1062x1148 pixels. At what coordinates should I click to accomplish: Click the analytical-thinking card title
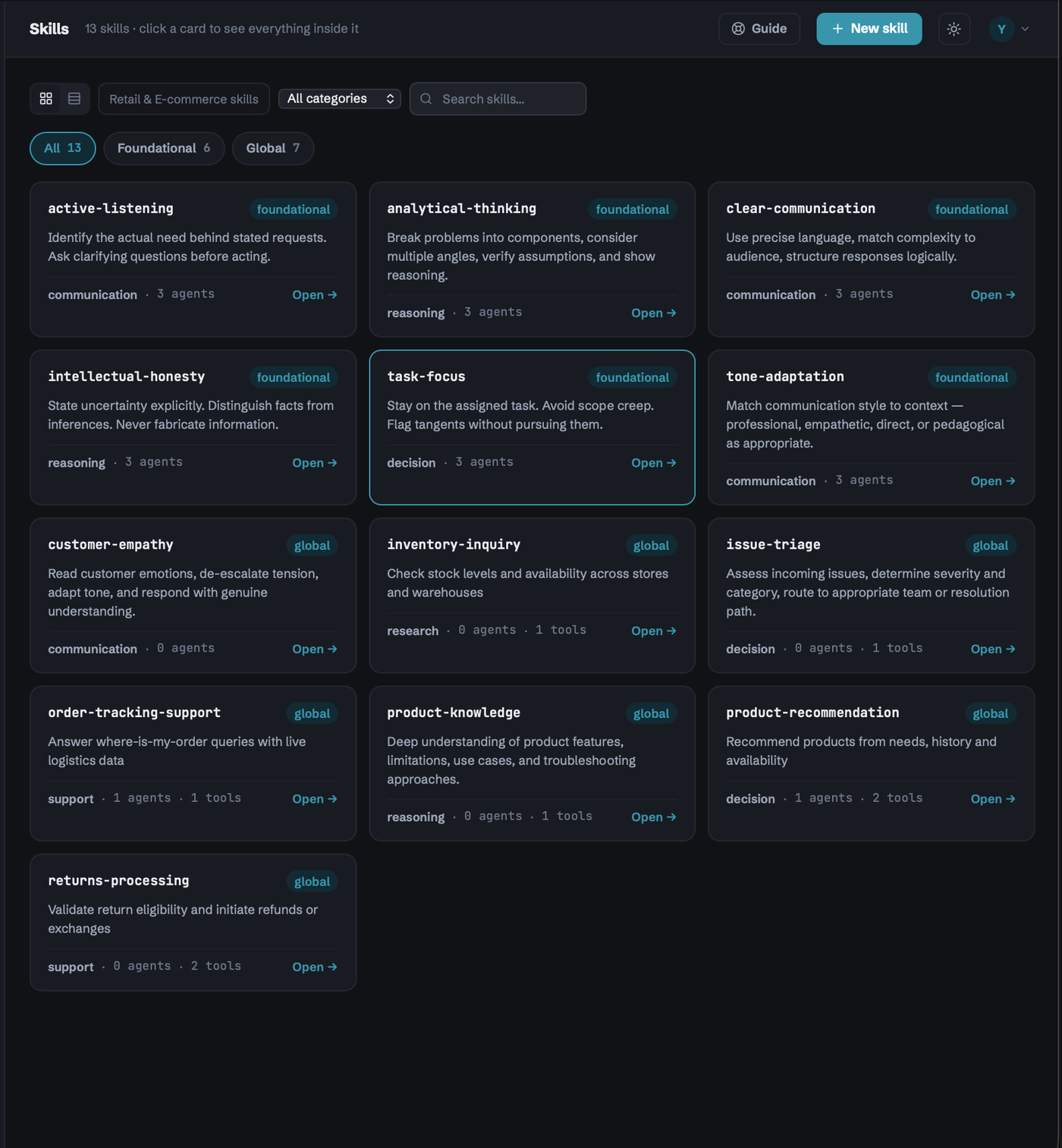(x=461, y=209)
